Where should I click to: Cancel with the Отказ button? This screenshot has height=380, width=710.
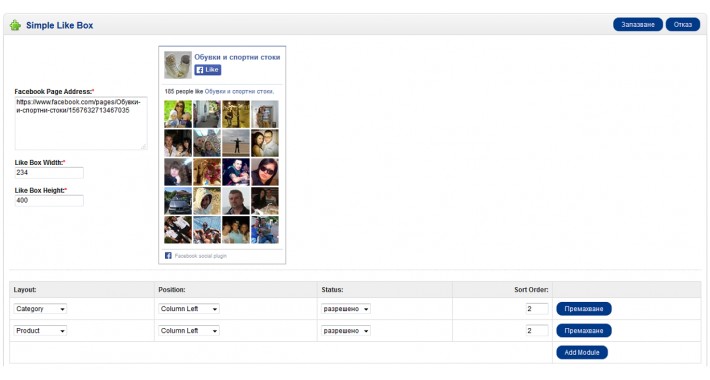tap(682, 24)
